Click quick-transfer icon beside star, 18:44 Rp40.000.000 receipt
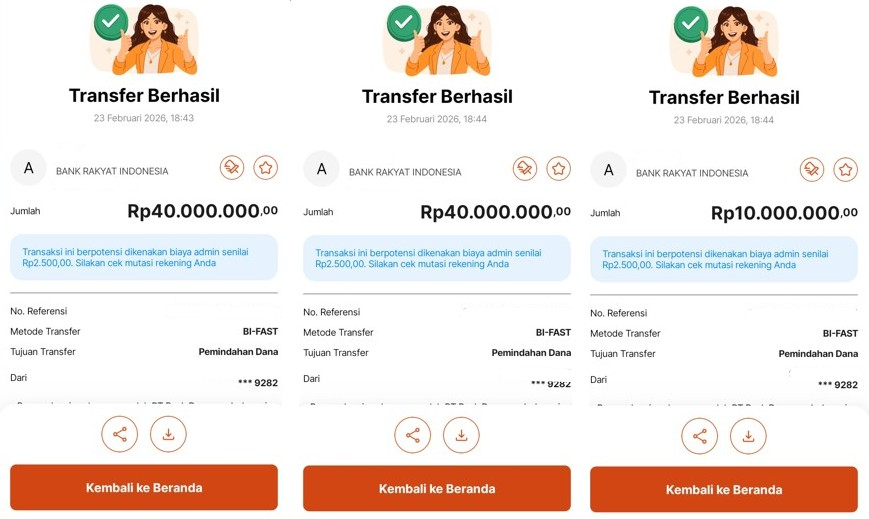Viewport: 869px width, 519px height. pyautogui.click(x=525, y=169)
